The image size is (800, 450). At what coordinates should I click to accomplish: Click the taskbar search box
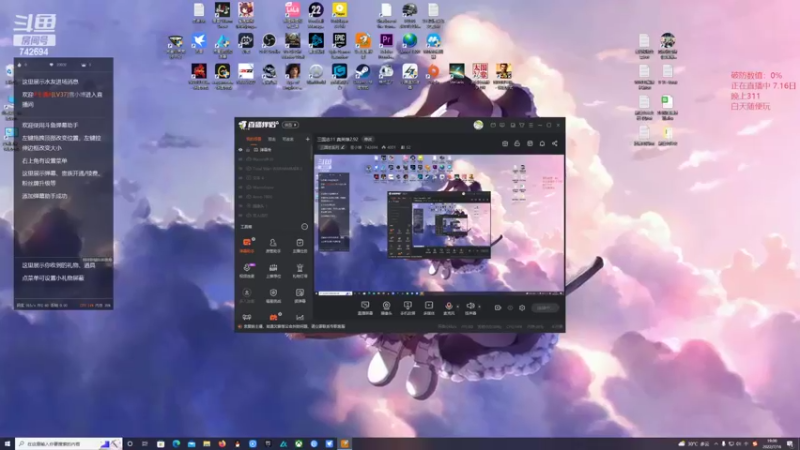pos(69,444)
